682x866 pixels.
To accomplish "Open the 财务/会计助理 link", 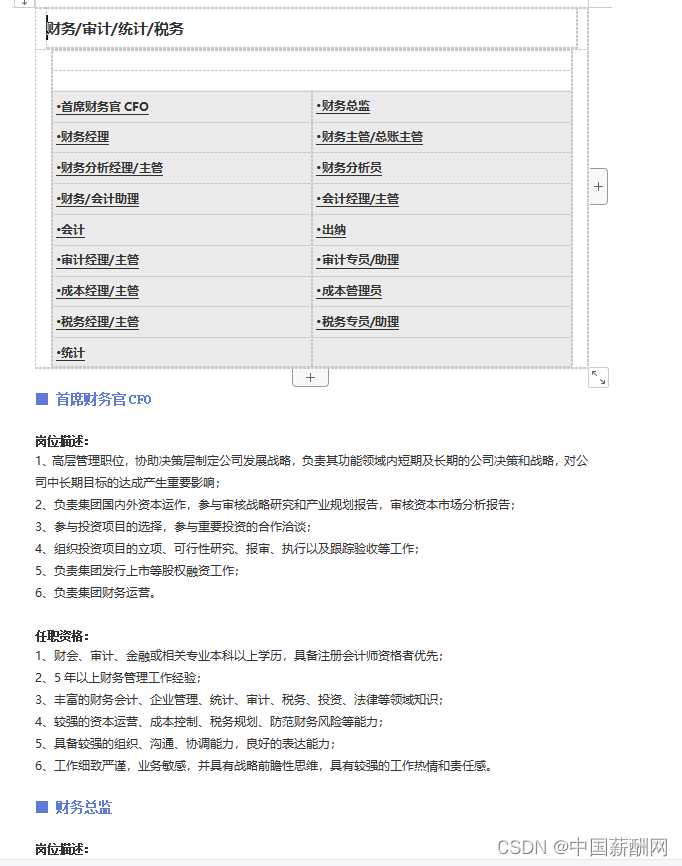I will pos(97,199).
